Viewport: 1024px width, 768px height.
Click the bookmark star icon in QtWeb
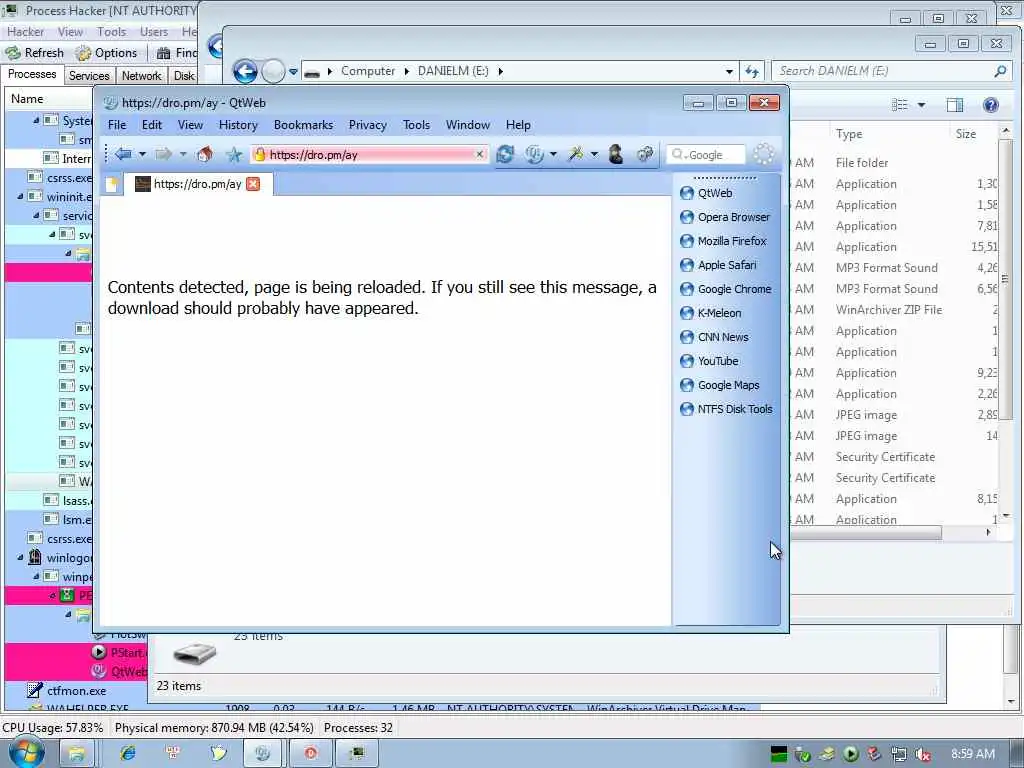click(x=234, y=154)
